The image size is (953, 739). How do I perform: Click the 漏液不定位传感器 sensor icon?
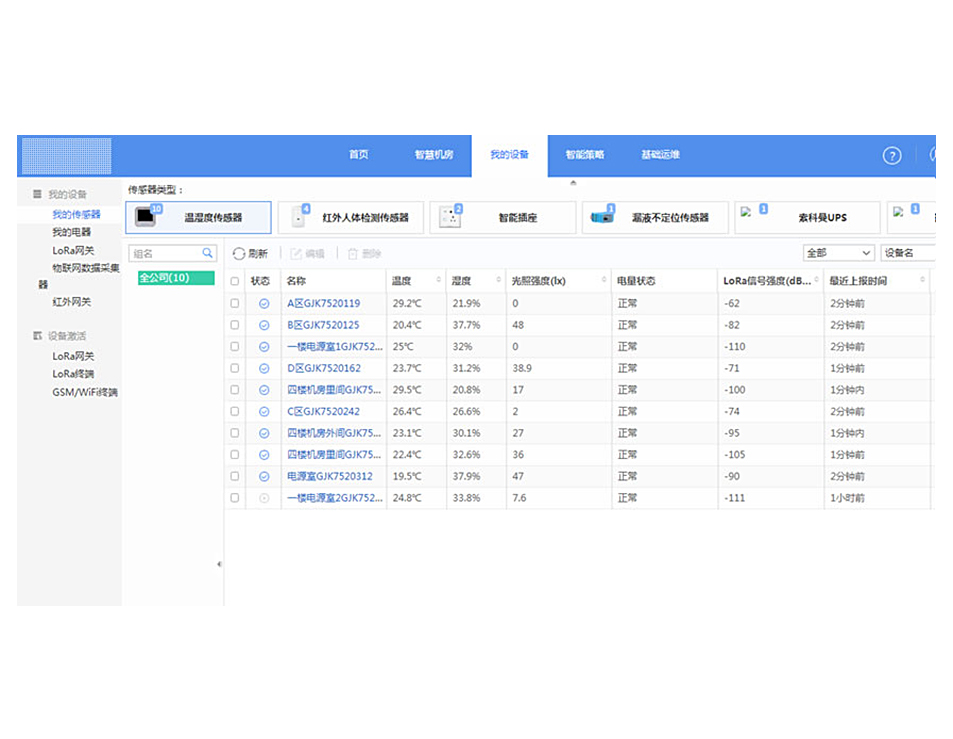(x=602, y=217)
